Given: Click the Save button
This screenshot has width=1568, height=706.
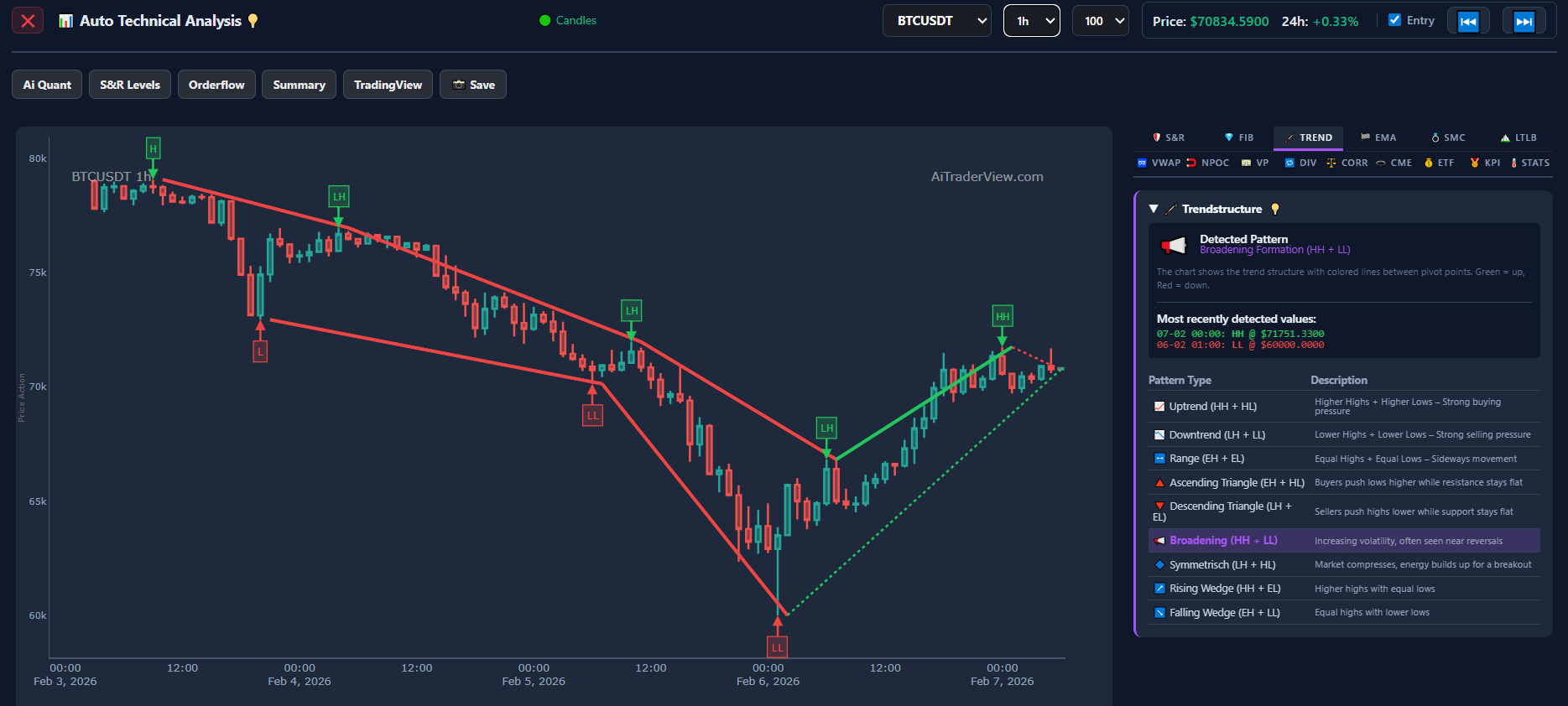Looking at the screenshot, I should tap(473, 85).
